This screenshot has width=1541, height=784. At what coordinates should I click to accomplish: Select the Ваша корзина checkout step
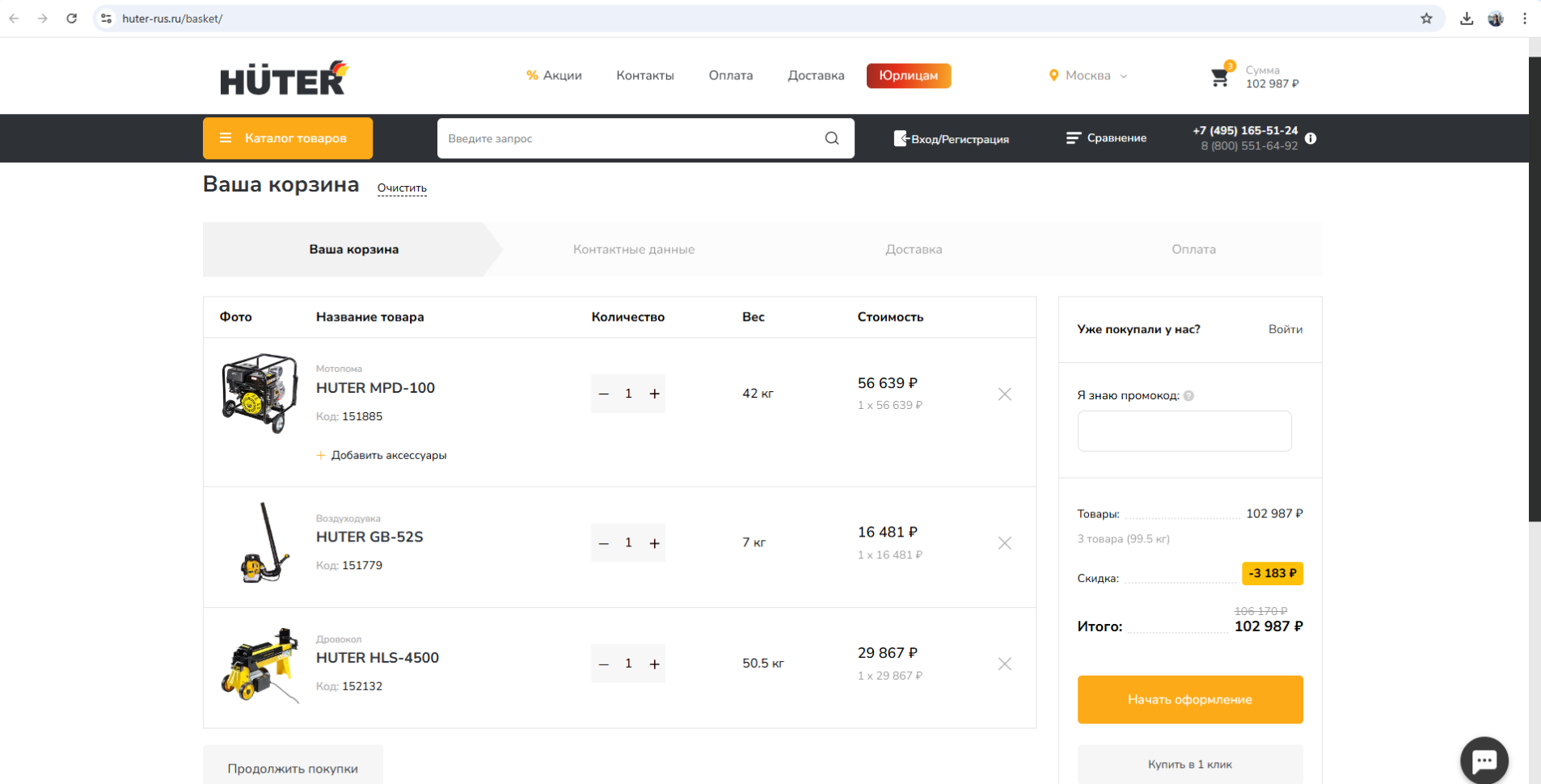(x=353, y=249)
